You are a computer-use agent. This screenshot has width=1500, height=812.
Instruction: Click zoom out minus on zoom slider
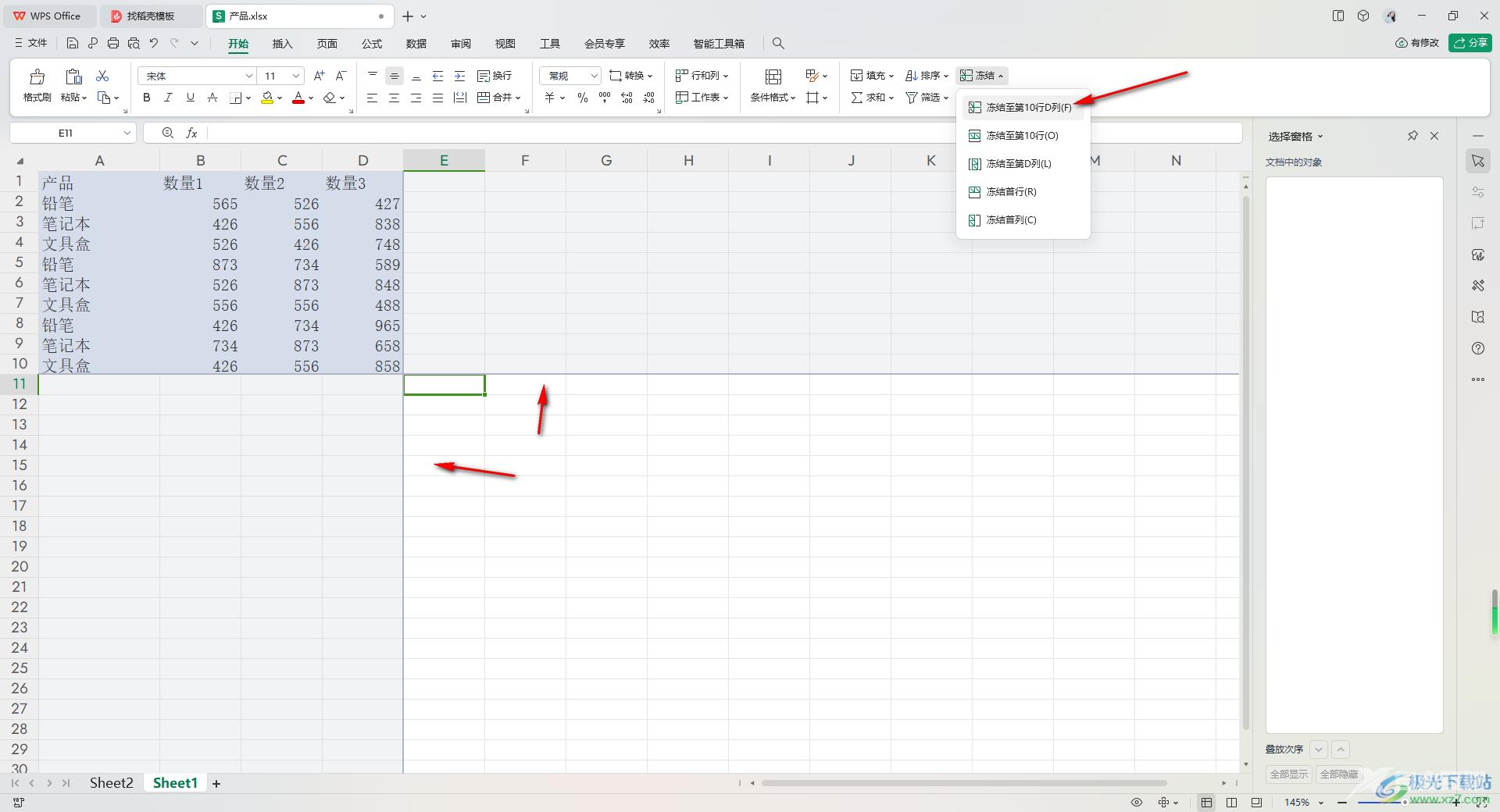pyautogui.click(x=1342, y=803)
